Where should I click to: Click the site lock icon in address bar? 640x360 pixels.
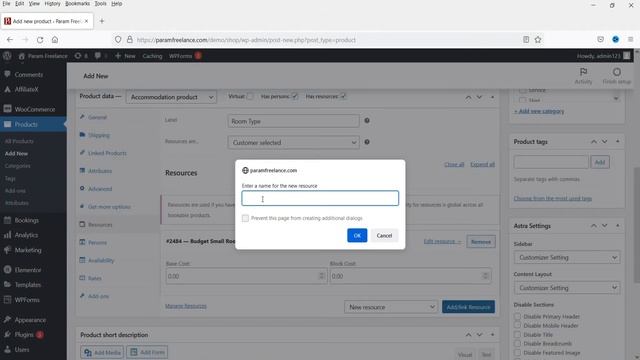pyautogui.click(x=129, y=40)
